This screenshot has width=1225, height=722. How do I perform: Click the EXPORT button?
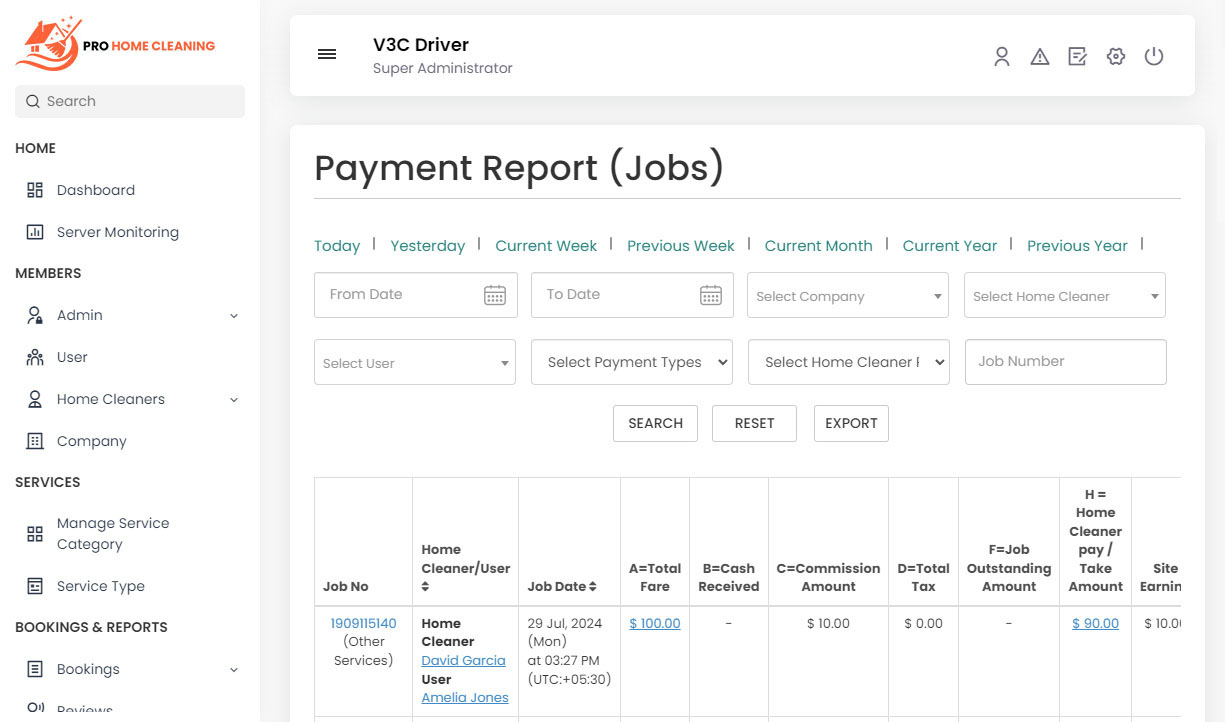(850, 423)
